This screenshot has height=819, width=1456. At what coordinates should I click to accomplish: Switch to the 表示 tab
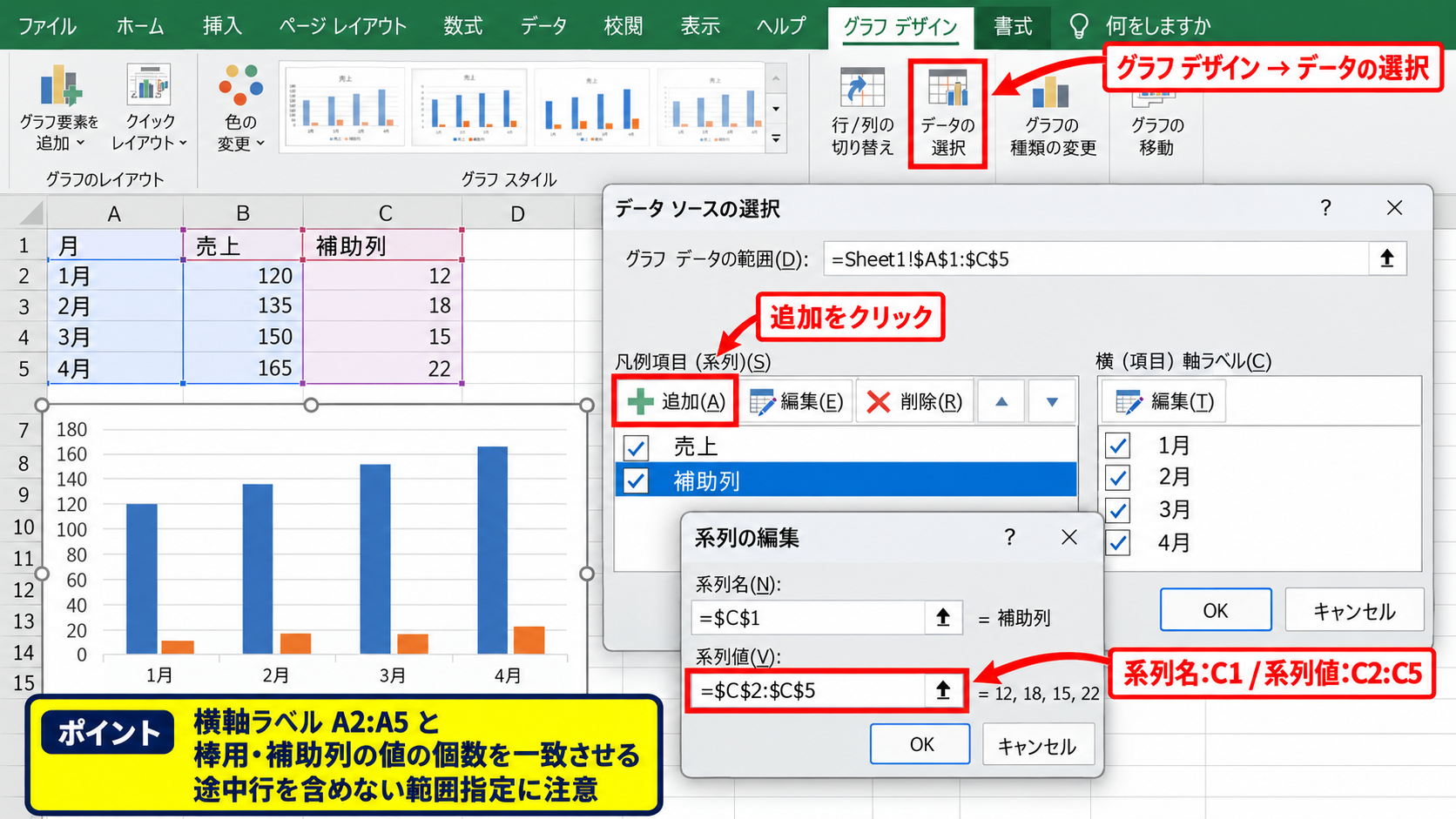pos(700,26)
